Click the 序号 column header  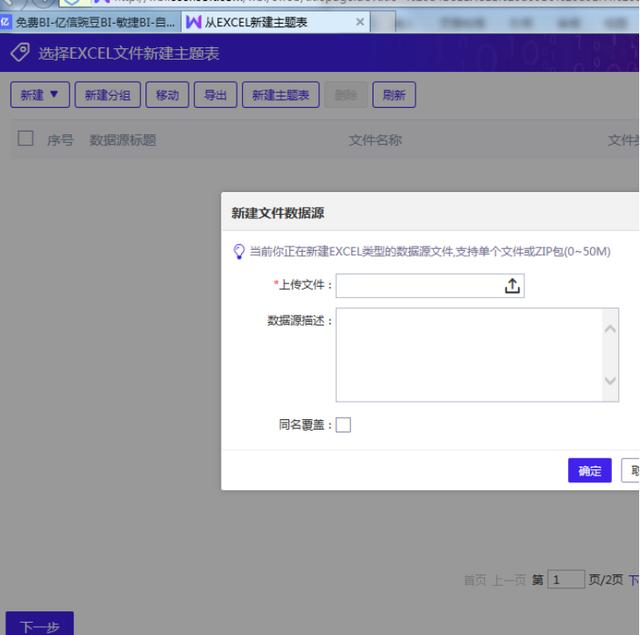tap(60, 140)
